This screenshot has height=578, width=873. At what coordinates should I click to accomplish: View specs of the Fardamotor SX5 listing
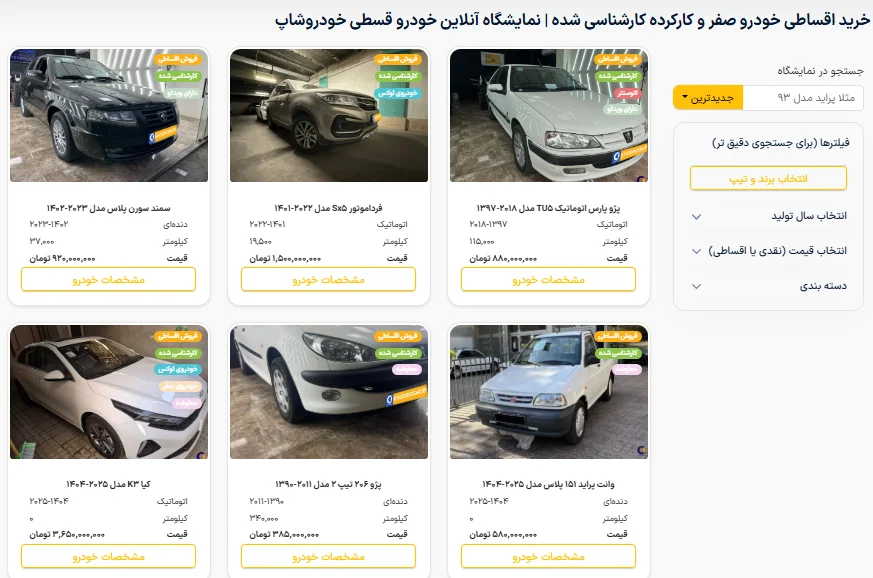pos(328,280)
